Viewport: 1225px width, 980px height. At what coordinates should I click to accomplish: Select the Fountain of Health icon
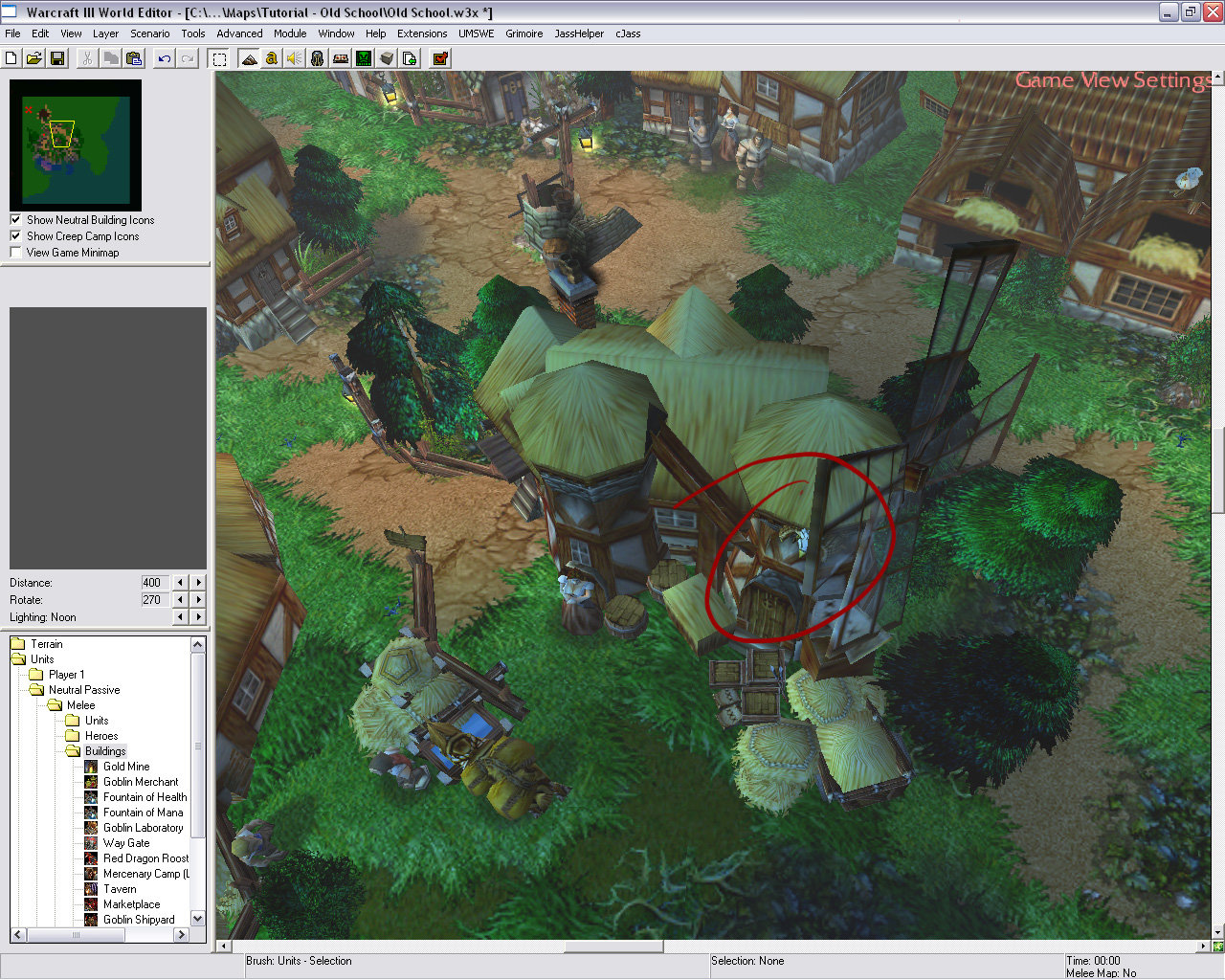click(x=91, y=797)
